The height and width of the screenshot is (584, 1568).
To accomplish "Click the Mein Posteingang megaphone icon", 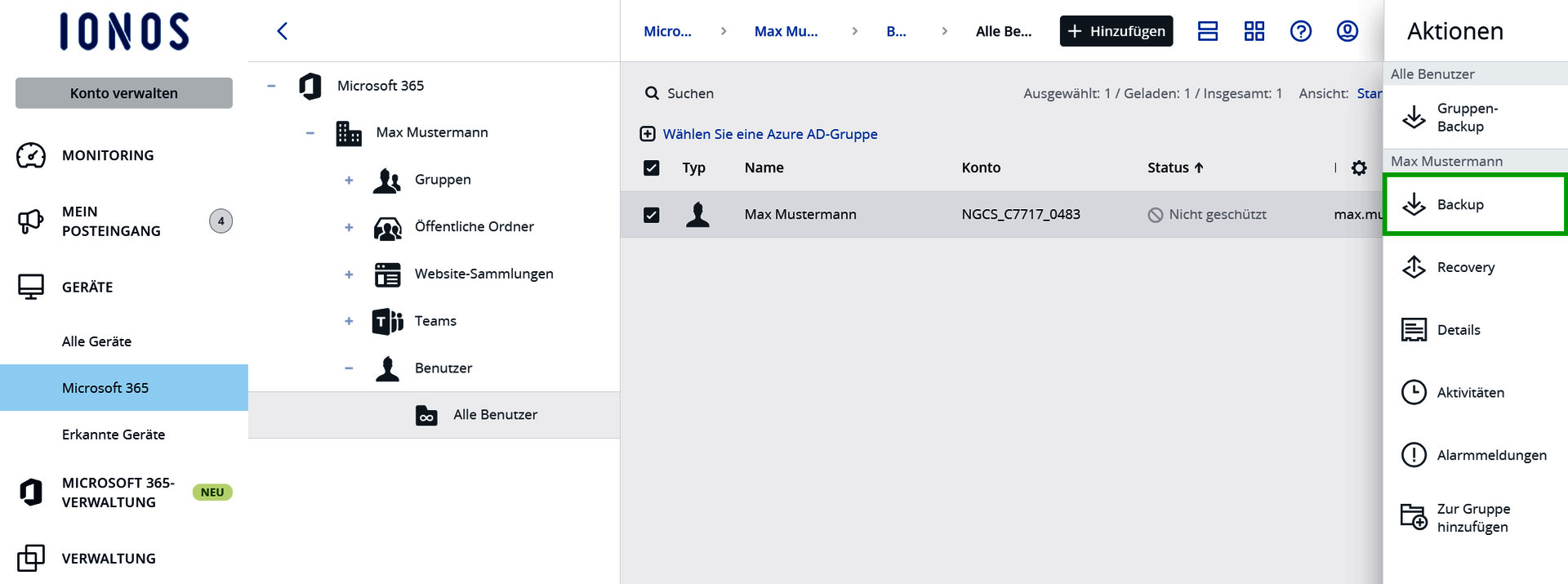I will coord(31,221).
